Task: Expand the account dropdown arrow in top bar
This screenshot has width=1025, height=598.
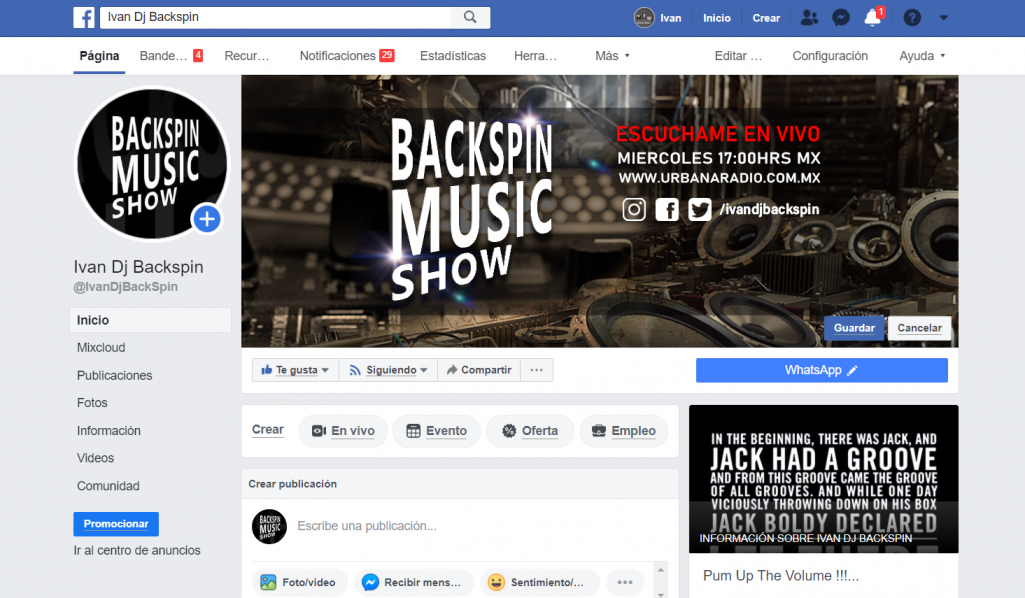Action: click(x=943, y=18)
